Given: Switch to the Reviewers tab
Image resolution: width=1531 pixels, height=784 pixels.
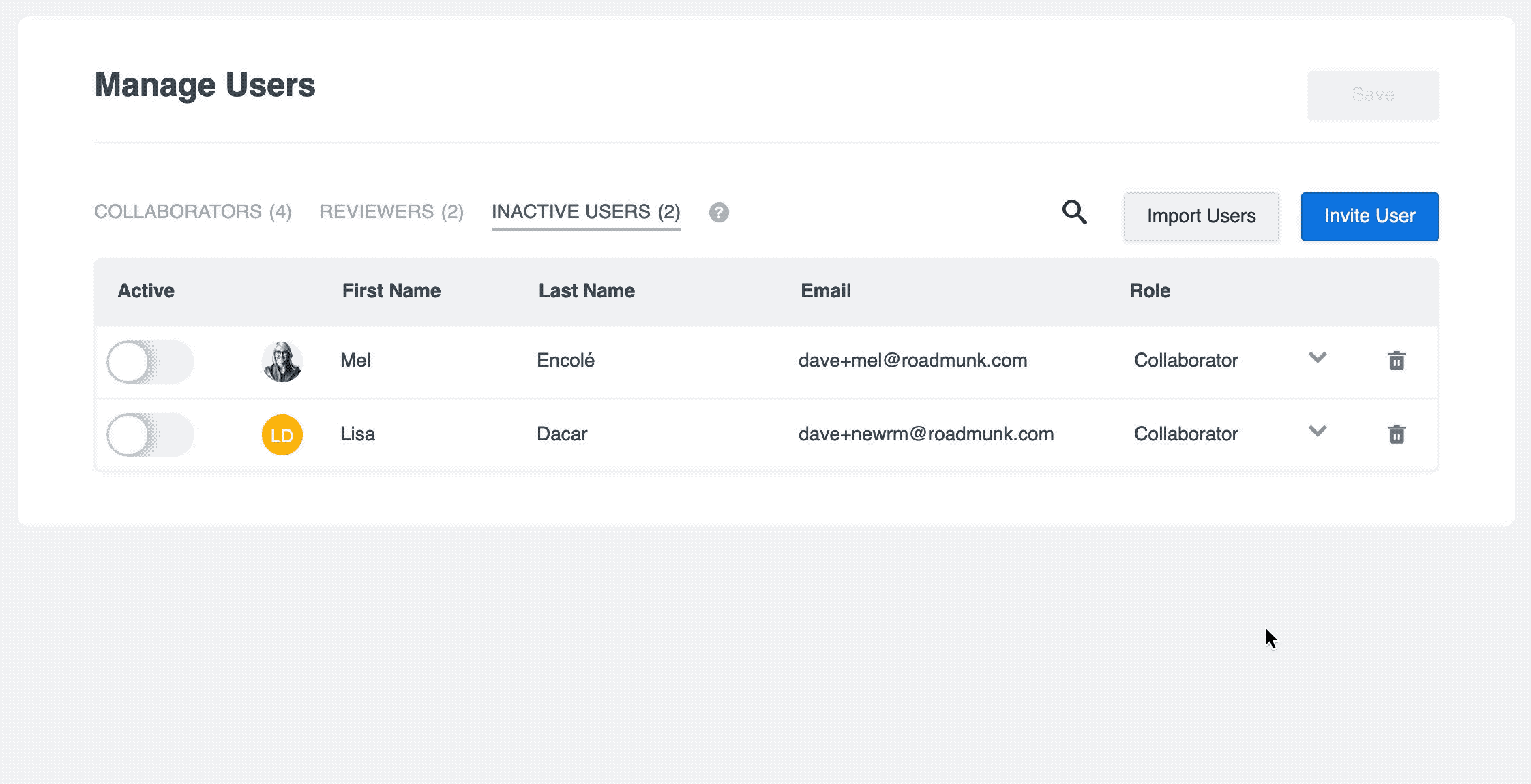Looking at the screenshot, I should click(x=391, y=211).
